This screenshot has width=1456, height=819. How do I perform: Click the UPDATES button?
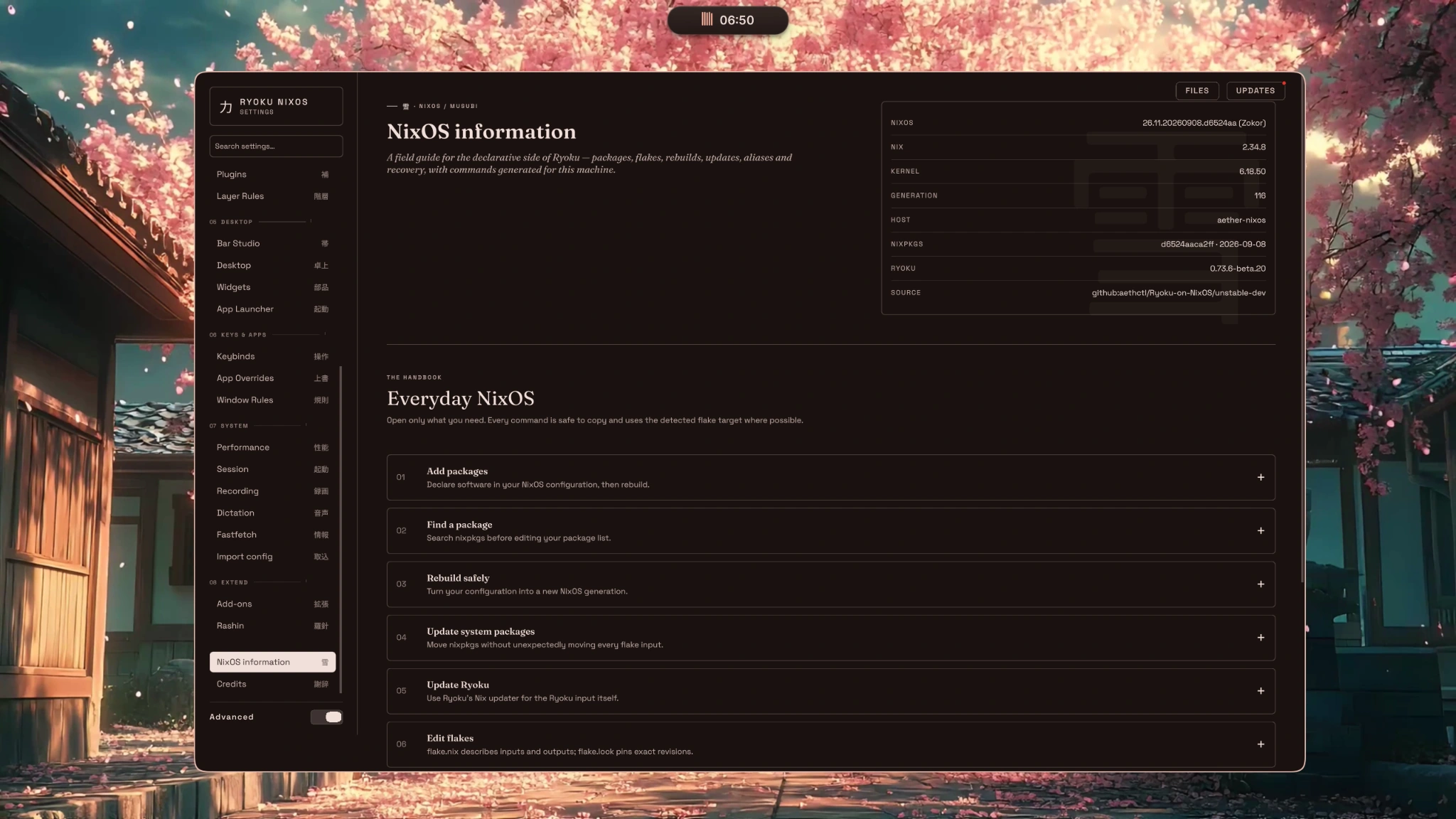click(x=1256, y=90)
